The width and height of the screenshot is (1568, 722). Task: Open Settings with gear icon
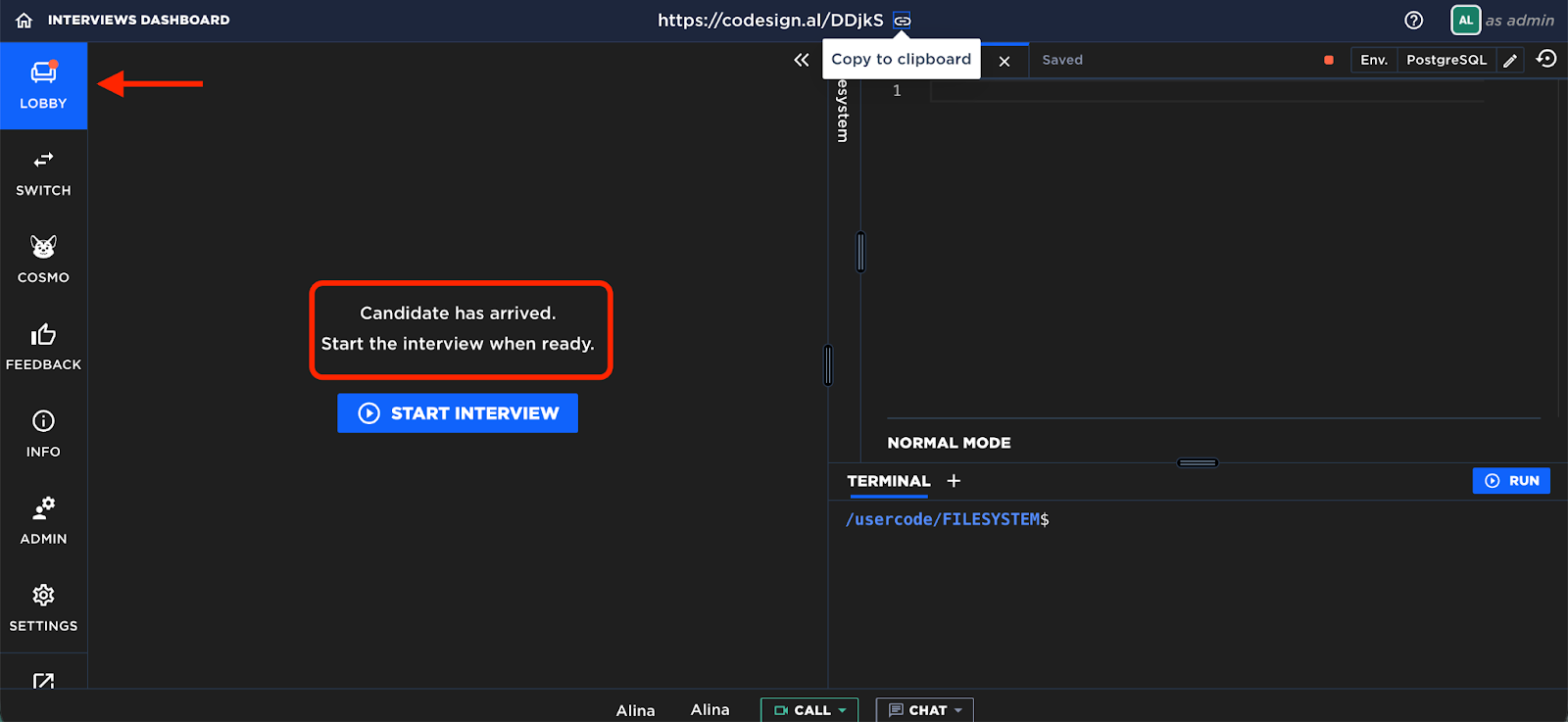click(43, 608)
